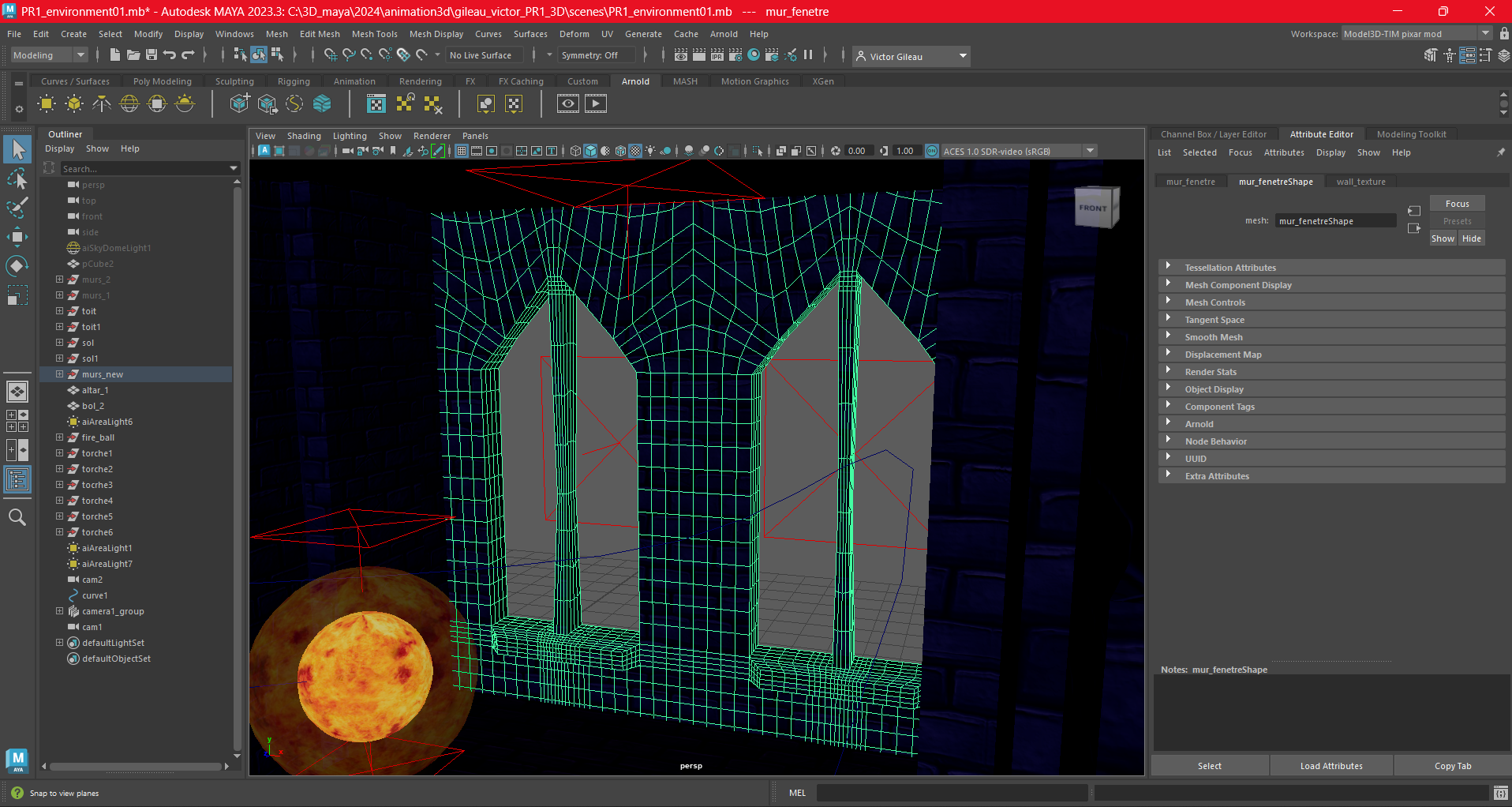The width and height of the screenshot is (1512, 807).
Task: Open the Mesh Tools menu
Action: pyautogui.click(x=374, y=34)
